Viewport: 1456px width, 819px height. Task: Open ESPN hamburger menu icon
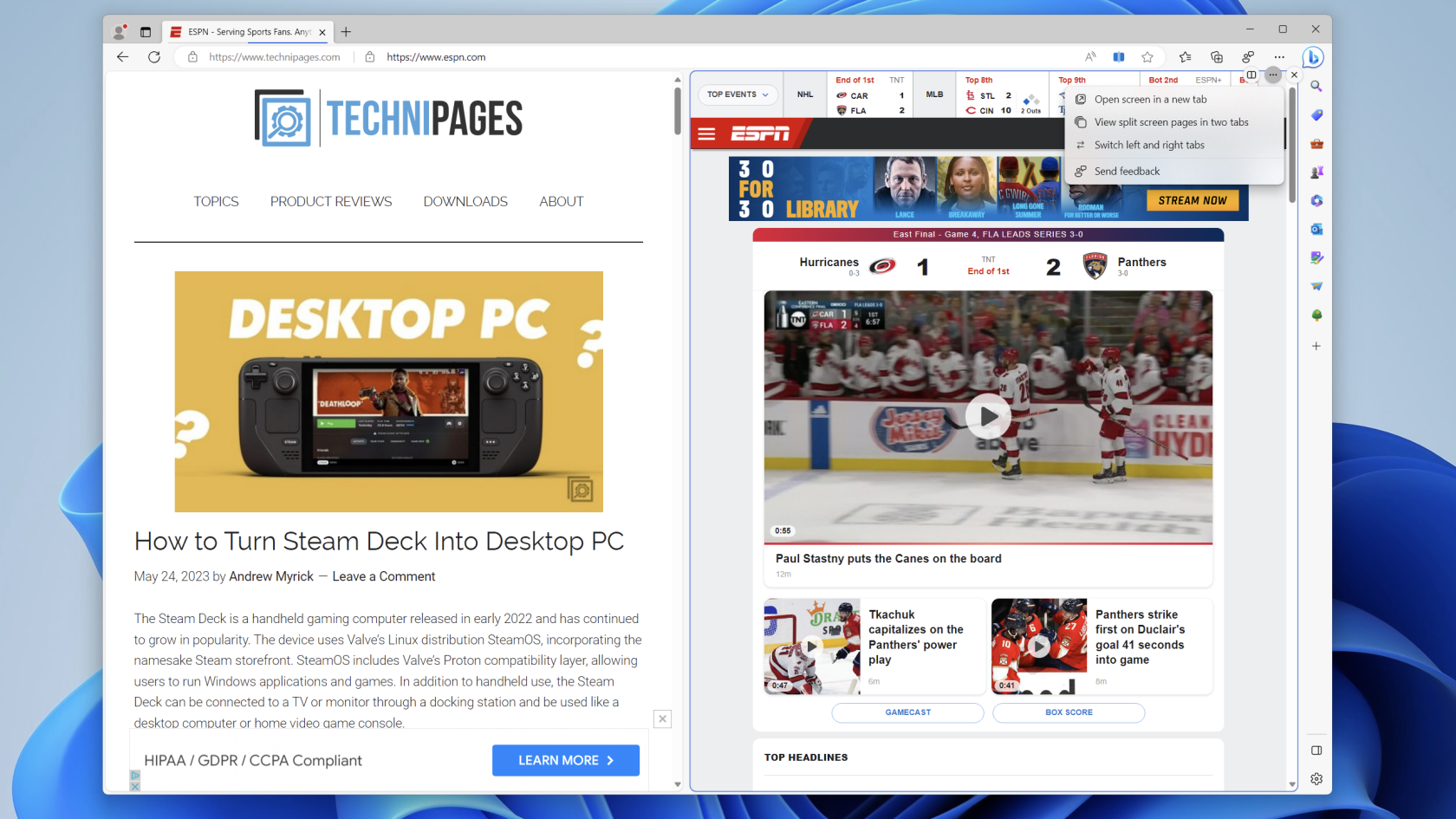point(707,134)
